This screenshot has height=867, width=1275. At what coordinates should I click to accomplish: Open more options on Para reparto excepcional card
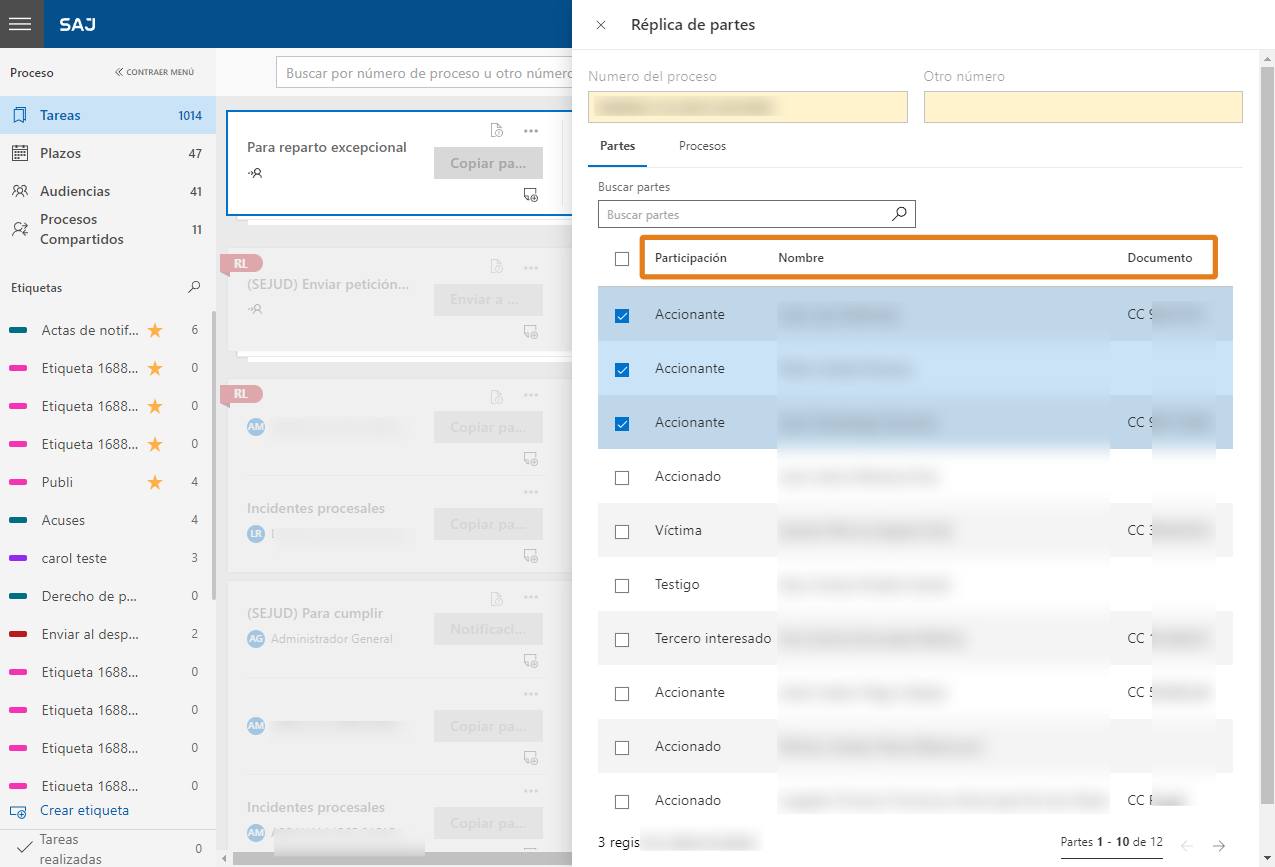point(531,130)
